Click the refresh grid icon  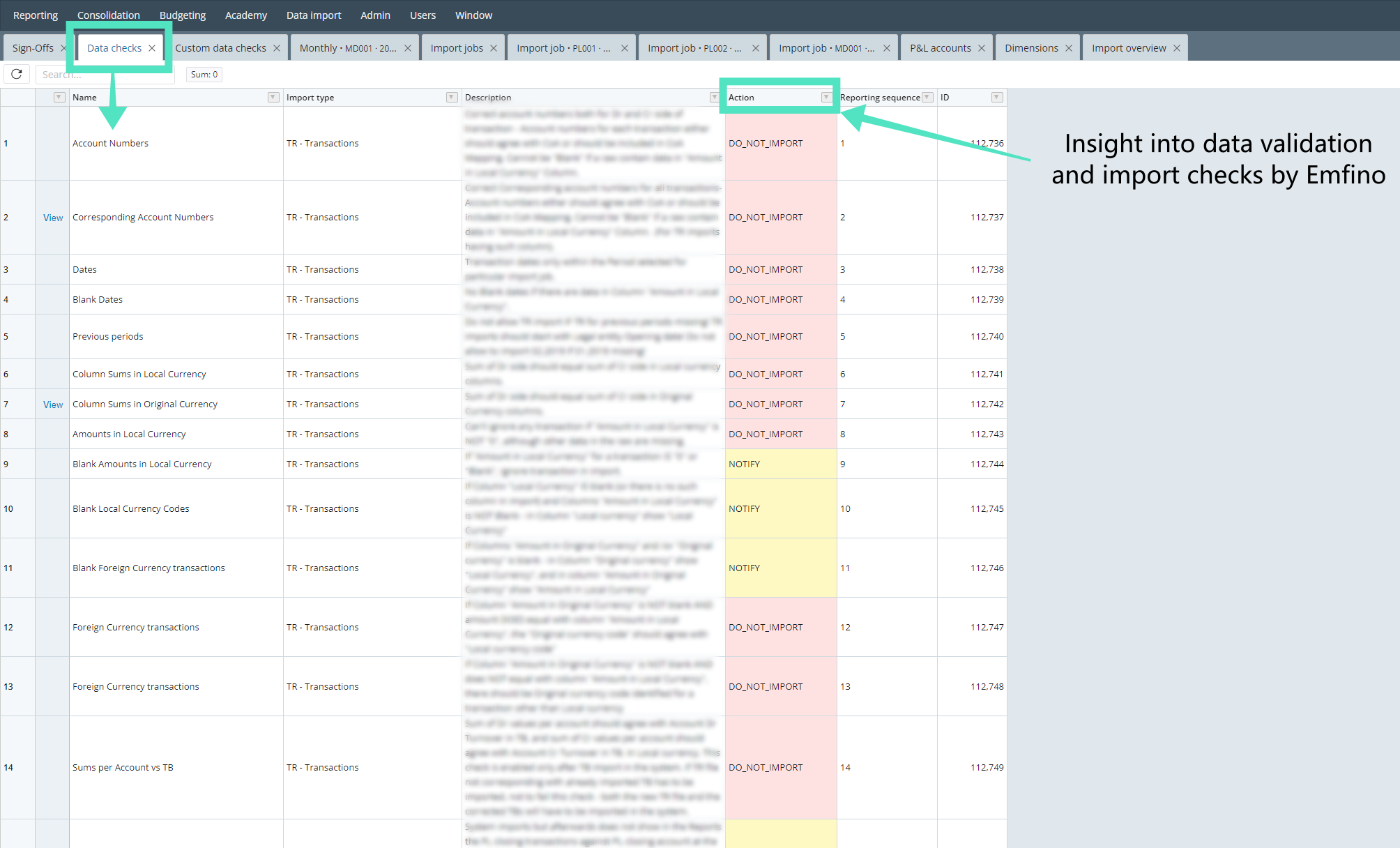[16, 74]
